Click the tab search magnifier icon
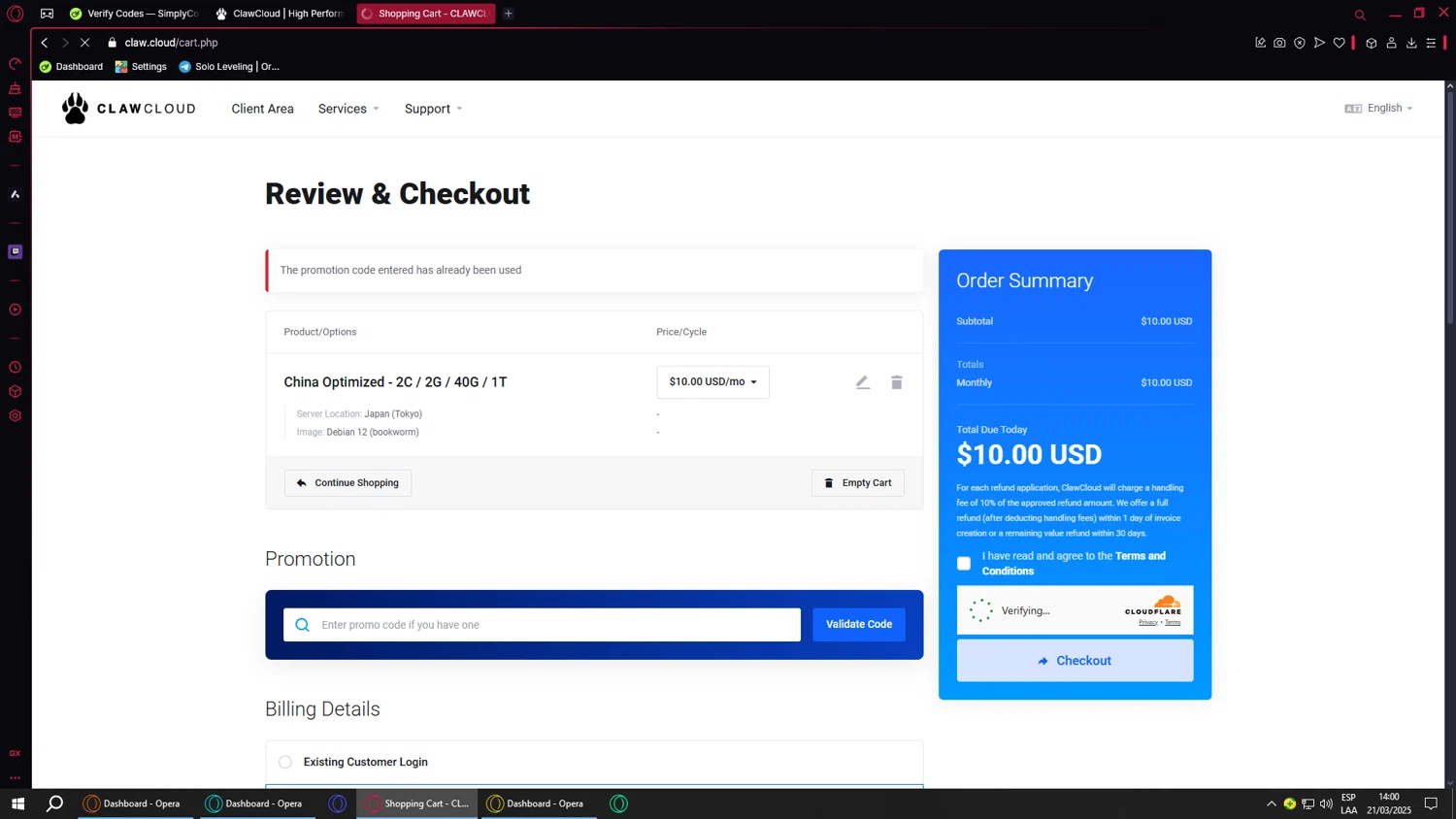The image size is (1456, 819). [x=1360, y=15]
